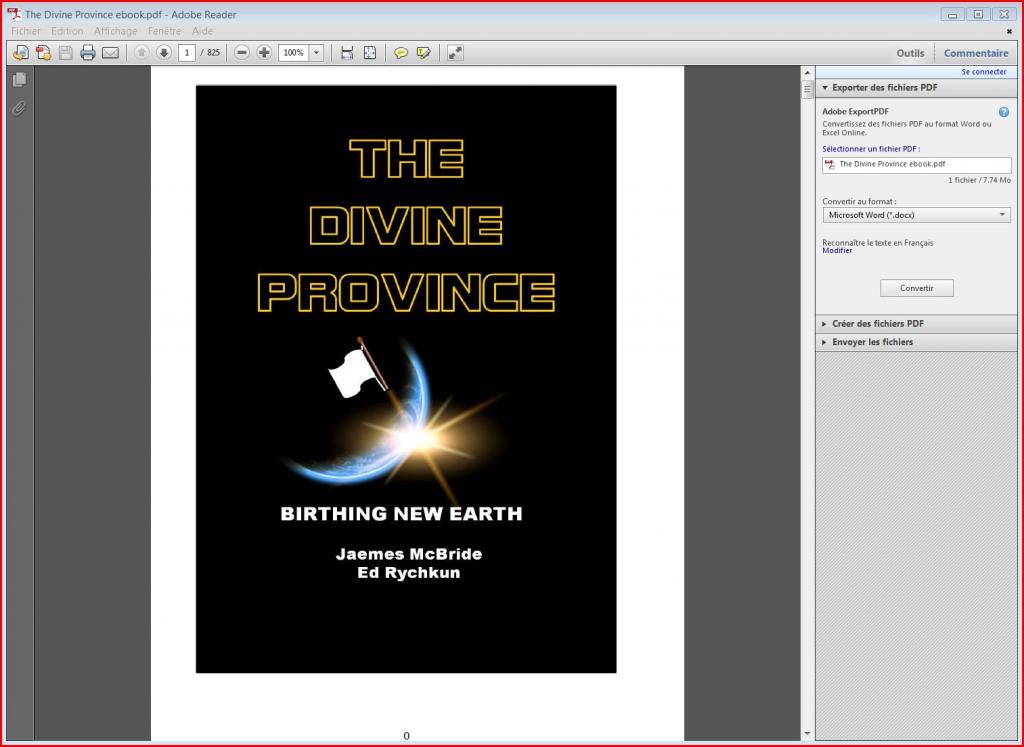Open the Affichage menu
This screenshot has width=1024, height=747.
(116, 31)
